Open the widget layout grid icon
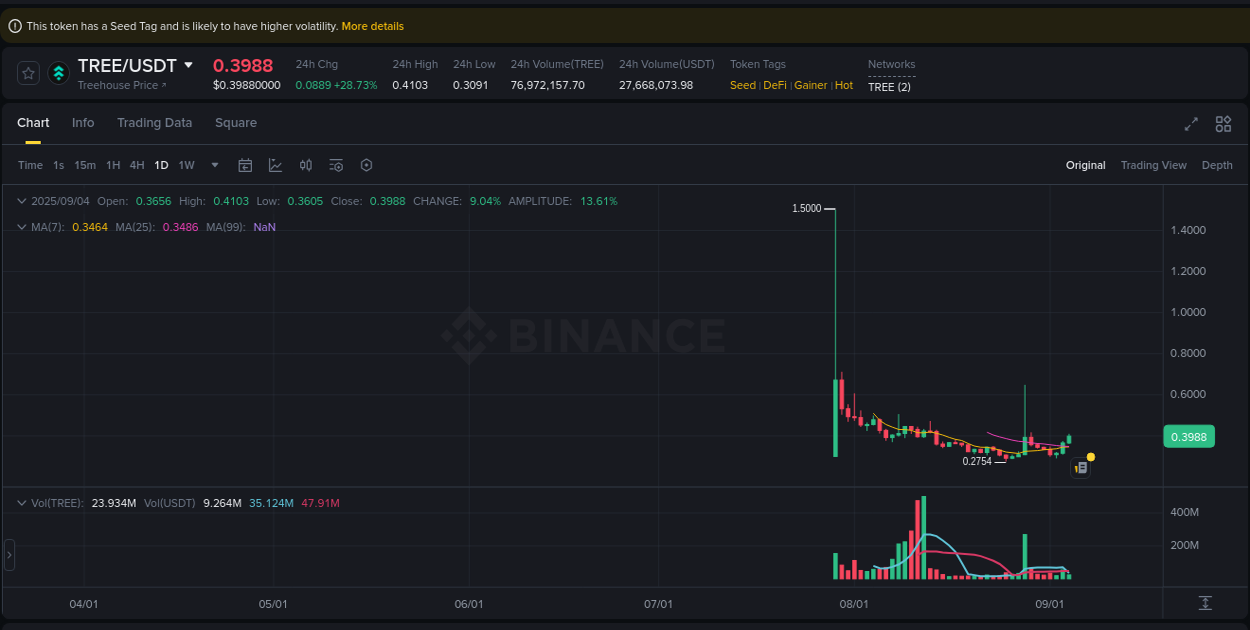The width and height of the screenshot is (1250, 630). tap(1223, 124)
